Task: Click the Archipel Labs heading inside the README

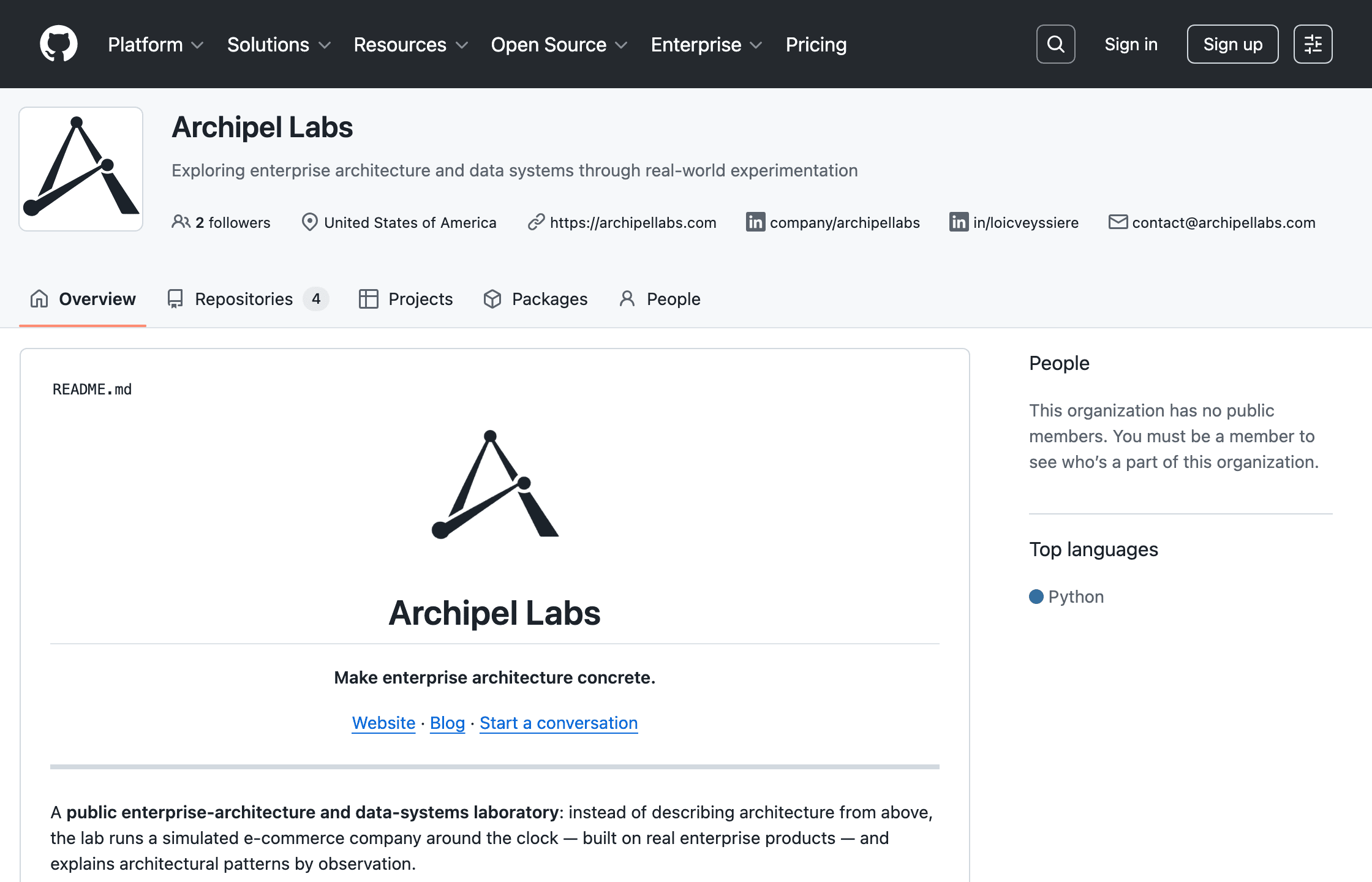Action: click(495, 613)
